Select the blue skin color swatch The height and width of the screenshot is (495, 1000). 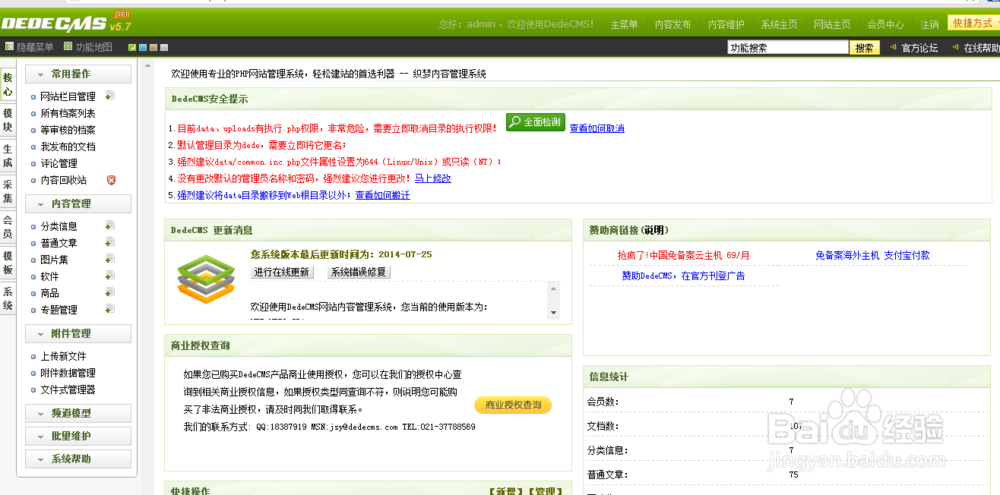tap(143, 47)
